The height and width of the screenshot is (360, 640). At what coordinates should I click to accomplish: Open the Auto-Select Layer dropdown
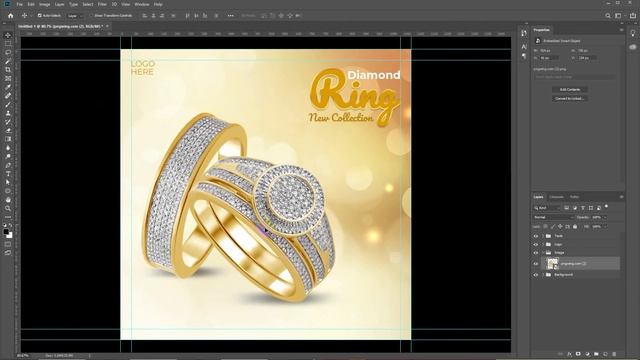[x=75, y=16]
